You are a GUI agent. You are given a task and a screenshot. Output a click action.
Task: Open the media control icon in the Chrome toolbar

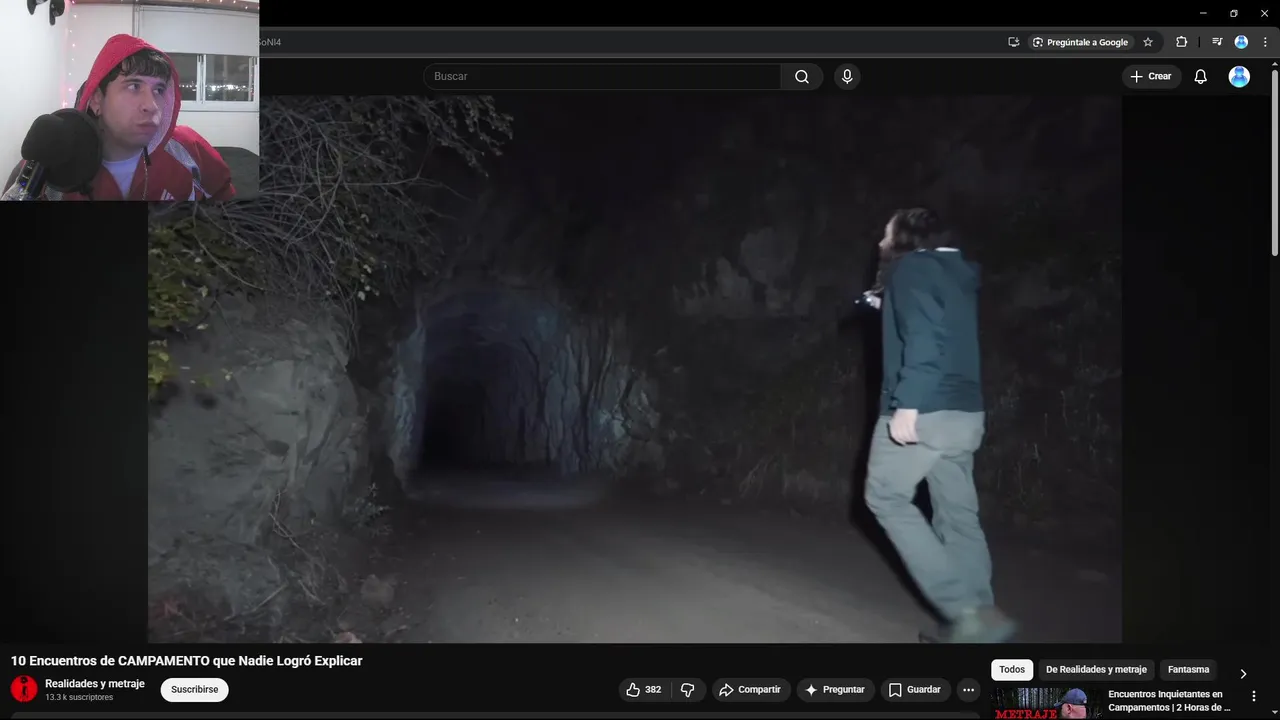click(1217, 42)
